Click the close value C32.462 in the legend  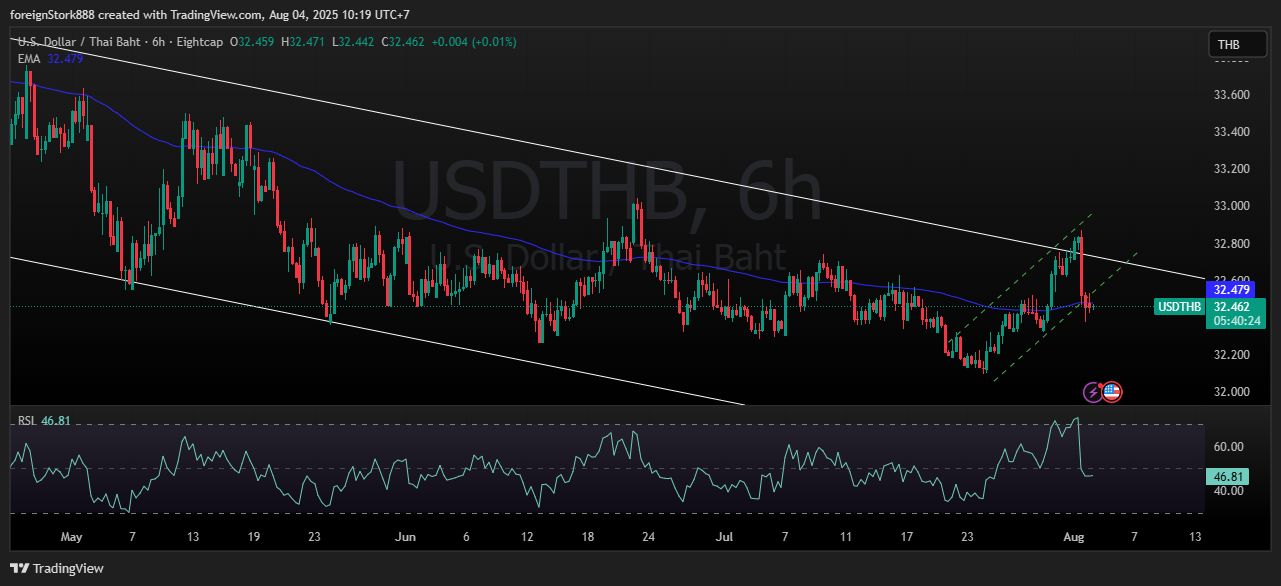tap(403, 42)
